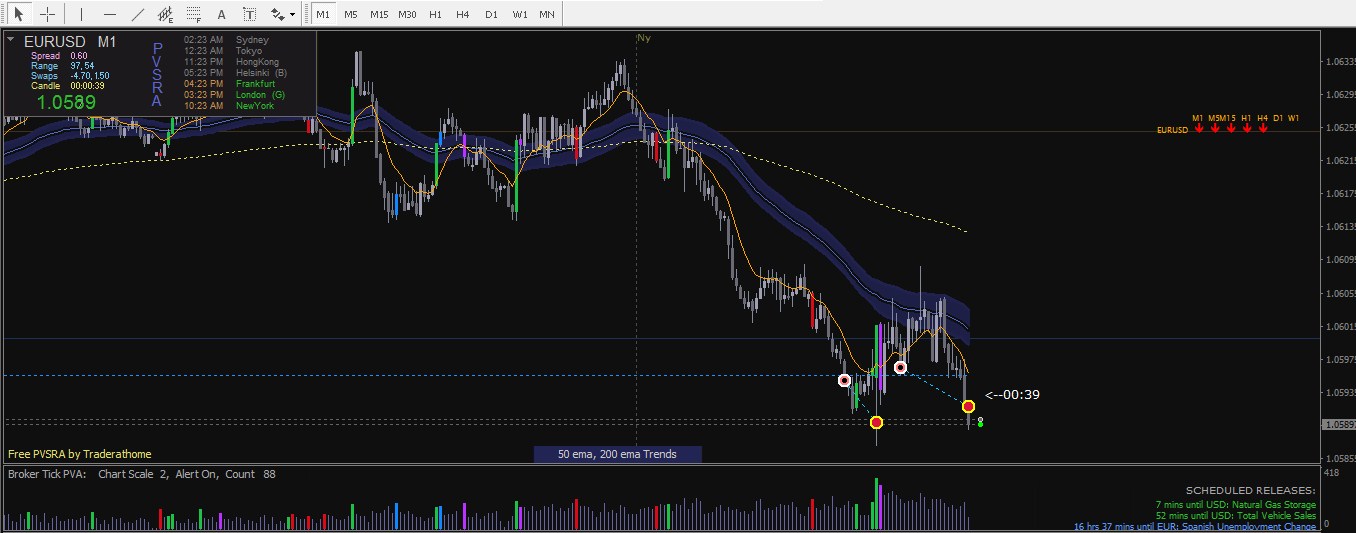
Task: Click the red down arrow under H4
Action: [1262, 129]
